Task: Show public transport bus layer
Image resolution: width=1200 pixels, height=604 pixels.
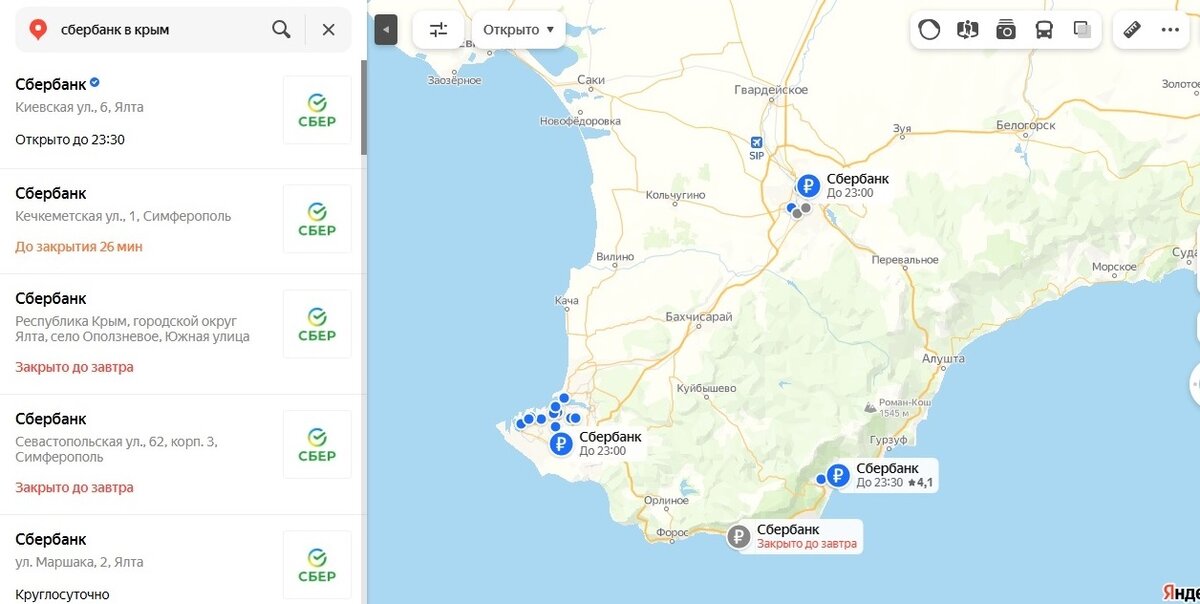Action: click(x=1043, y=29)
